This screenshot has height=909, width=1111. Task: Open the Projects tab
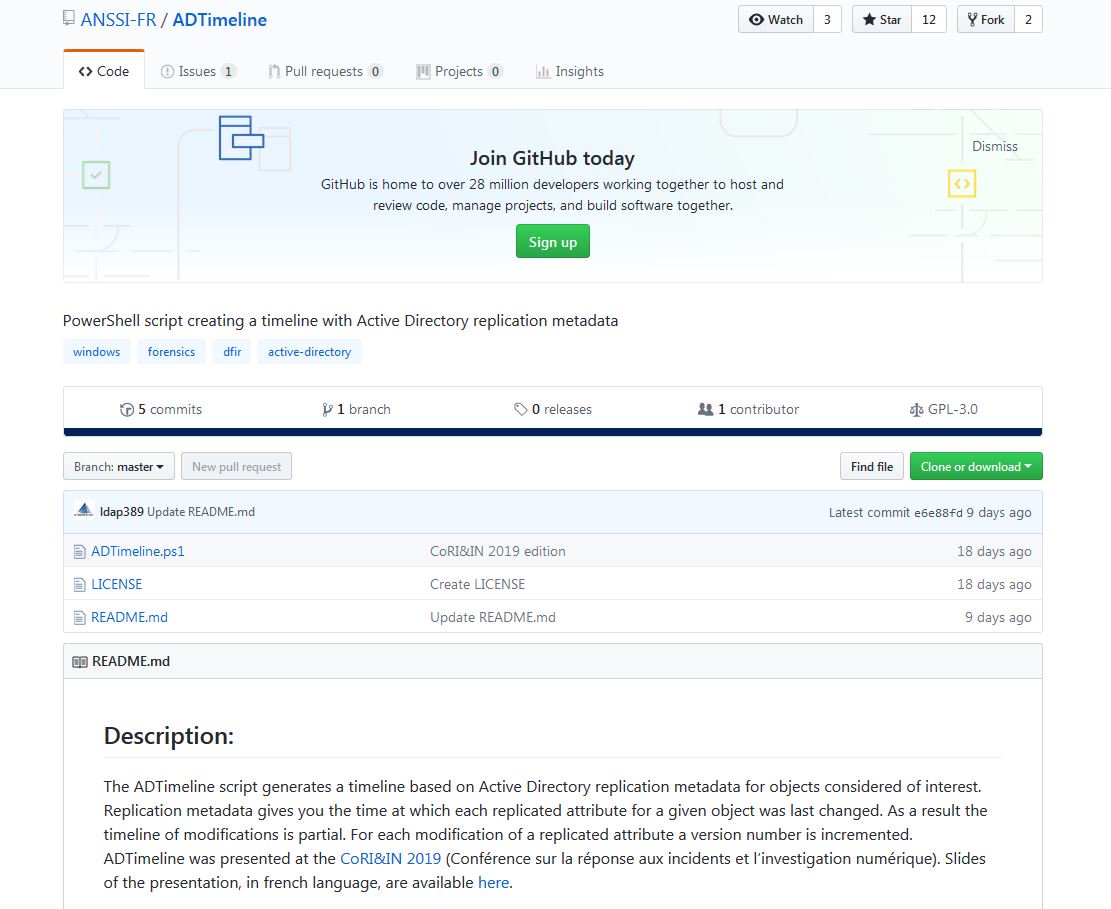pos(459,71)
